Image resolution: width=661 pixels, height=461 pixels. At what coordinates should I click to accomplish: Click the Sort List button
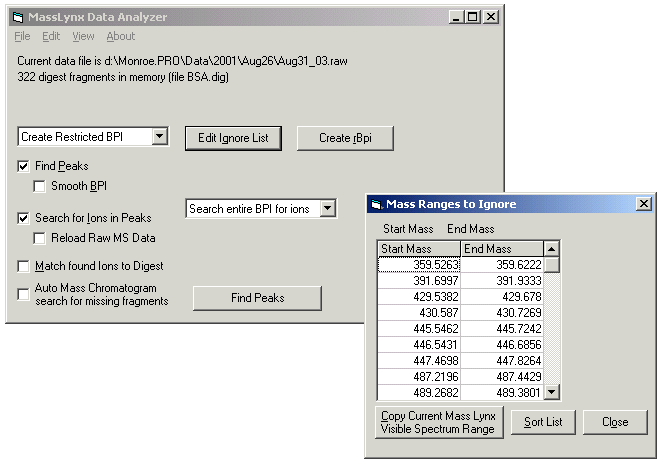tap(543, 422)
